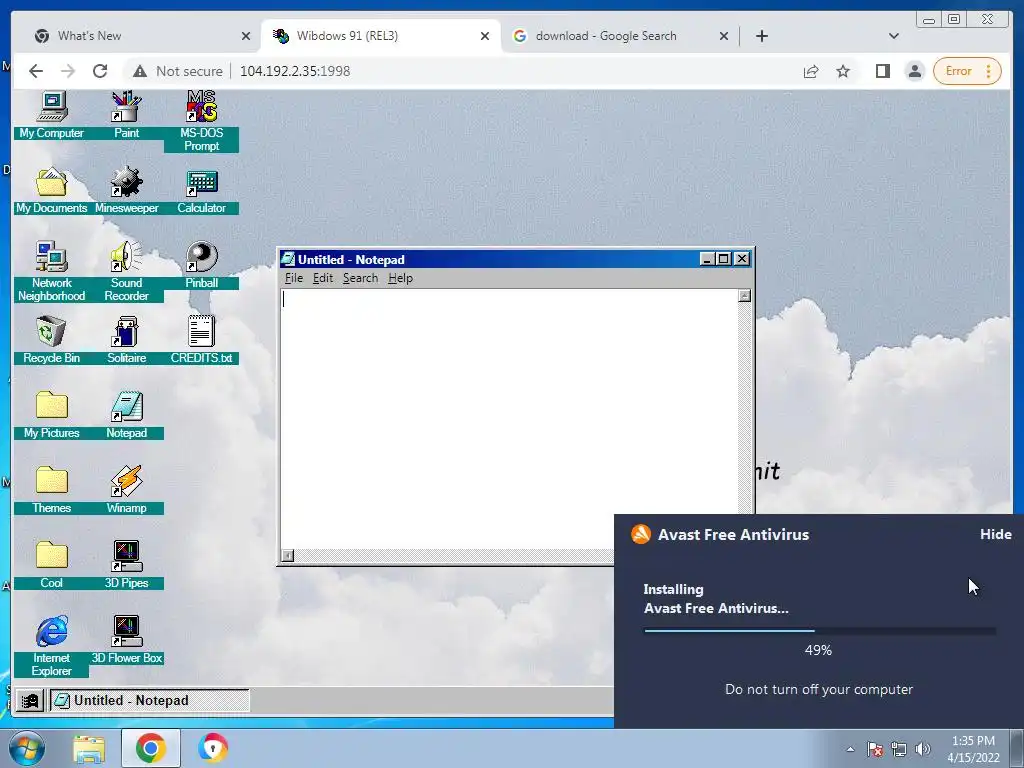Open a new Chrome tab

click(x=761, y=36)
